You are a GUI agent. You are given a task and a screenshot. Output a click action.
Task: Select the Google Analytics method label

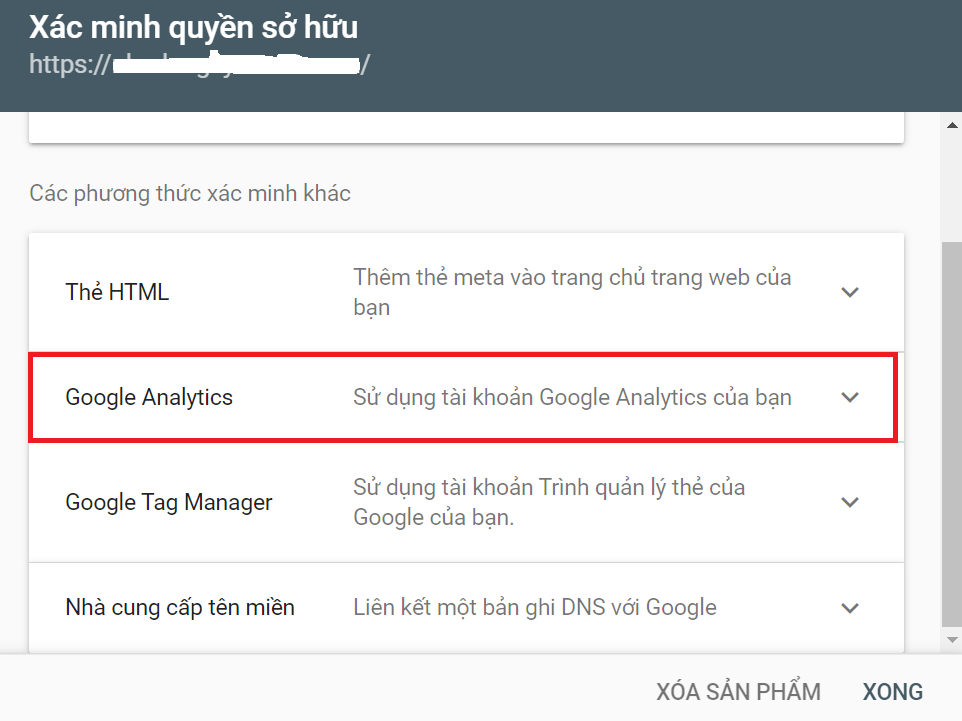149,397
